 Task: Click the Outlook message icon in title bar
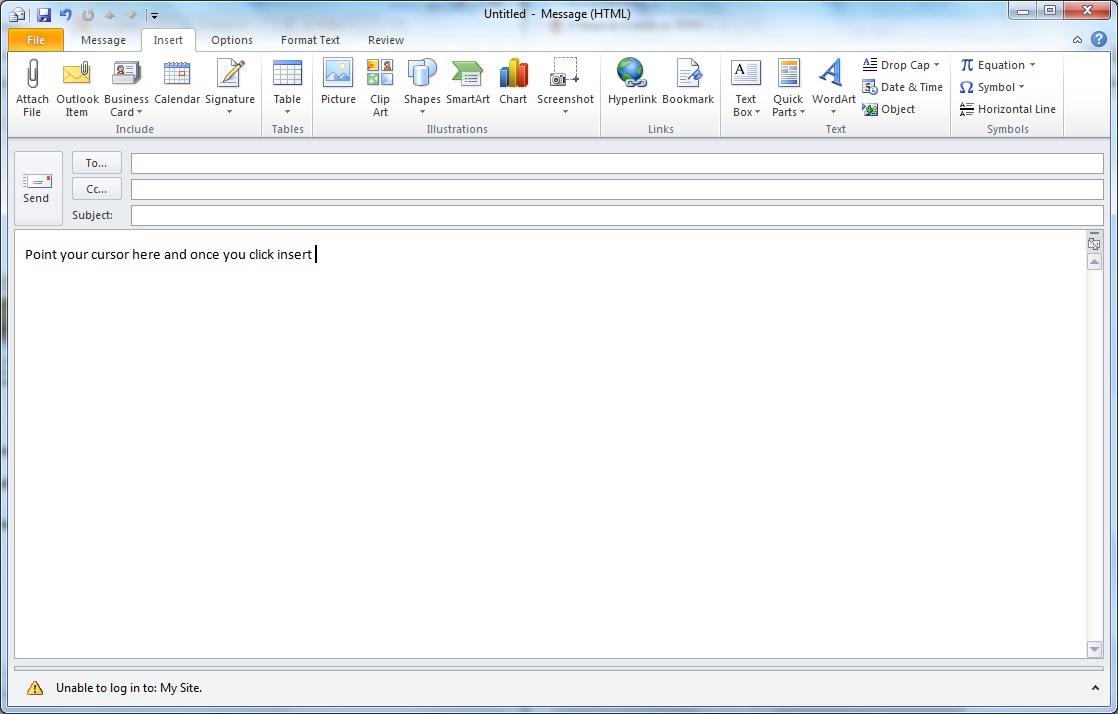point(18,14)
